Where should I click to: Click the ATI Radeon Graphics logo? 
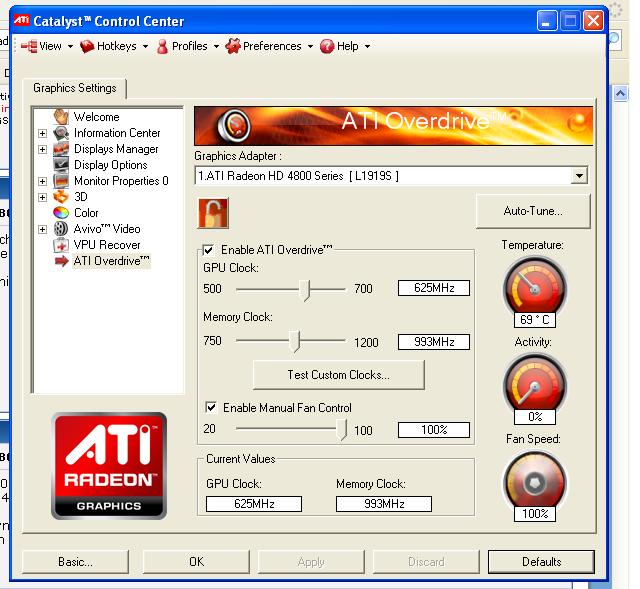(109, 466)
